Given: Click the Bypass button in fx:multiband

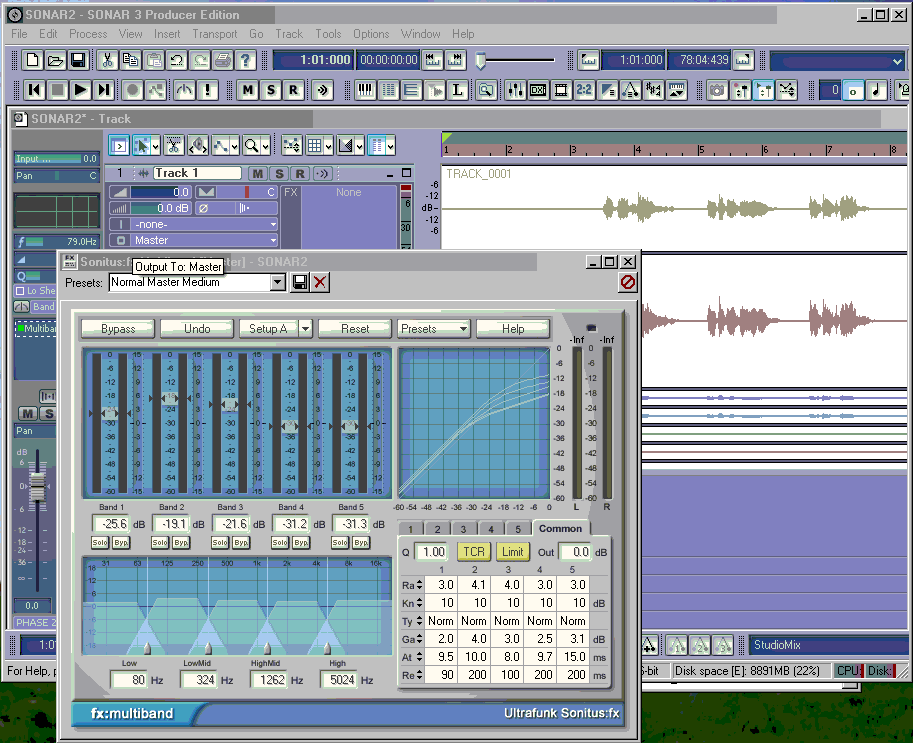Looking at the screenshot, I should coord(117,328).
